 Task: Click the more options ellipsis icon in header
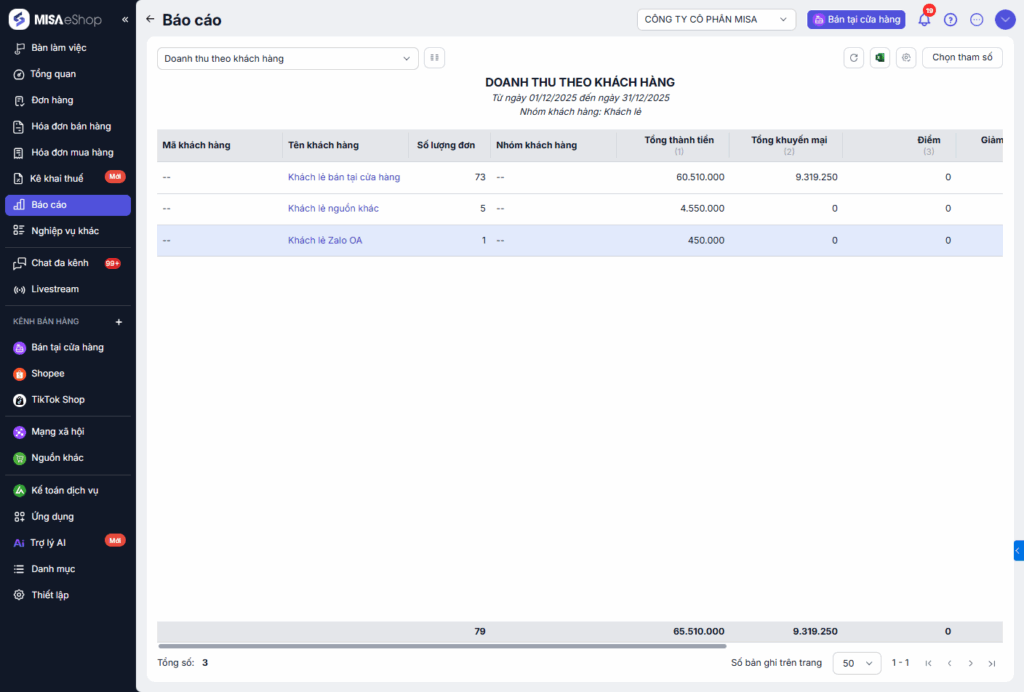point(977,20)
